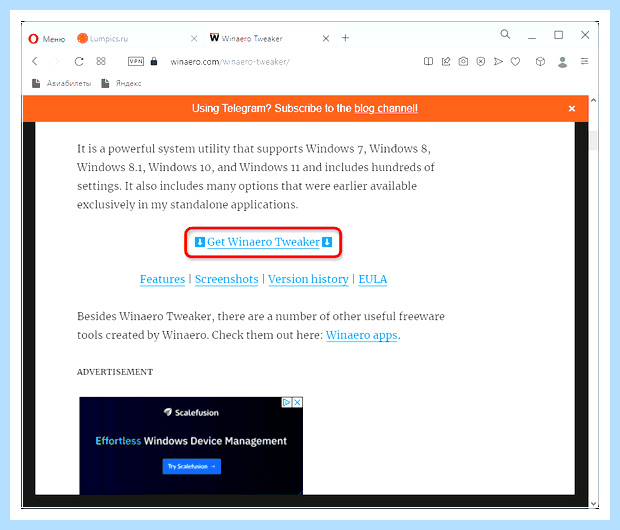Close the Scalefusion advertisement X
This screenshot has height=530, width=620.
[298, 402]
